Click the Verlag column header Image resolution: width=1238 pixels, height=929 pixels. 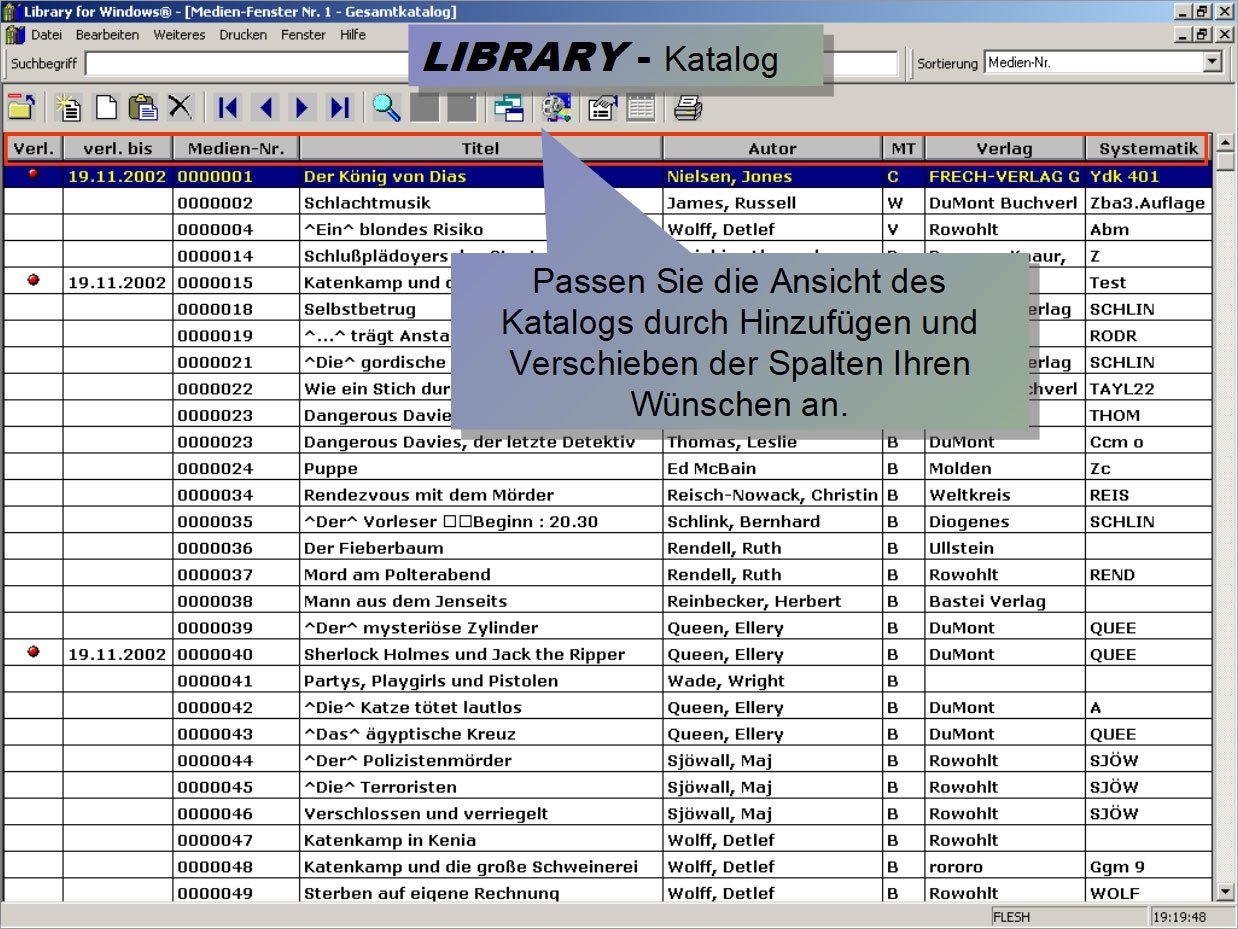pyautogui.click(x=1004, y=149)
